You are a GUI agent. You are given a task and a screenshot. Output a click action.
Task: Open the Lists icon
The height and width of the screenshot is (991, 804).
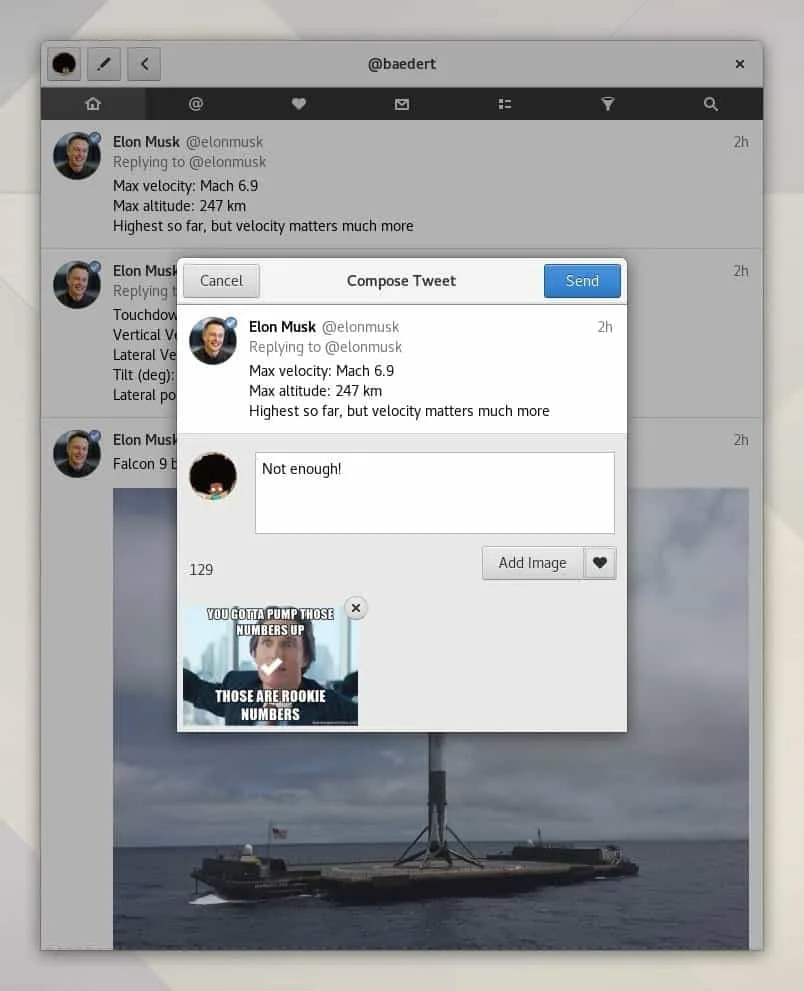504,103
